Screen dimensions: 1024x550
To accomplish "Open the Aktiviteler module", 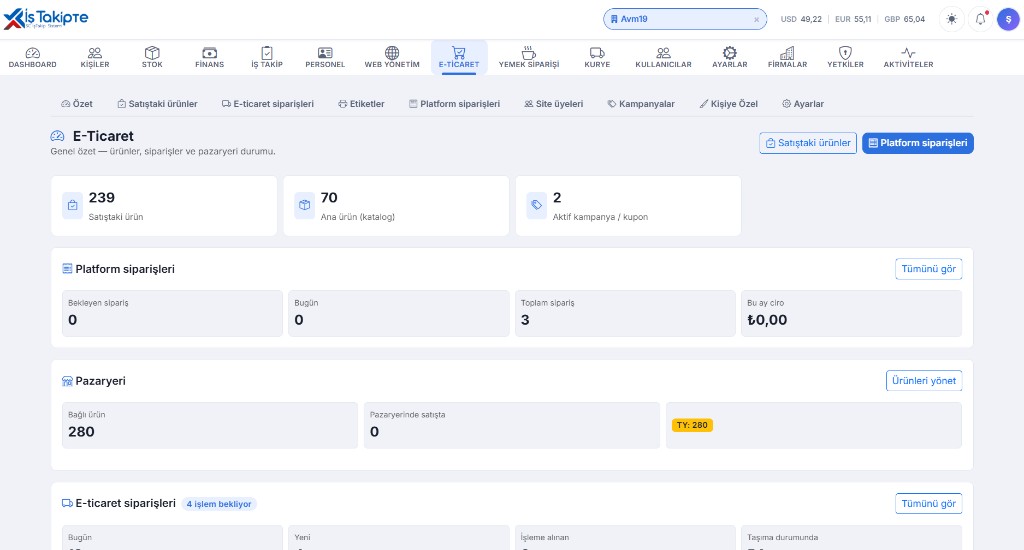I will 908,57.
